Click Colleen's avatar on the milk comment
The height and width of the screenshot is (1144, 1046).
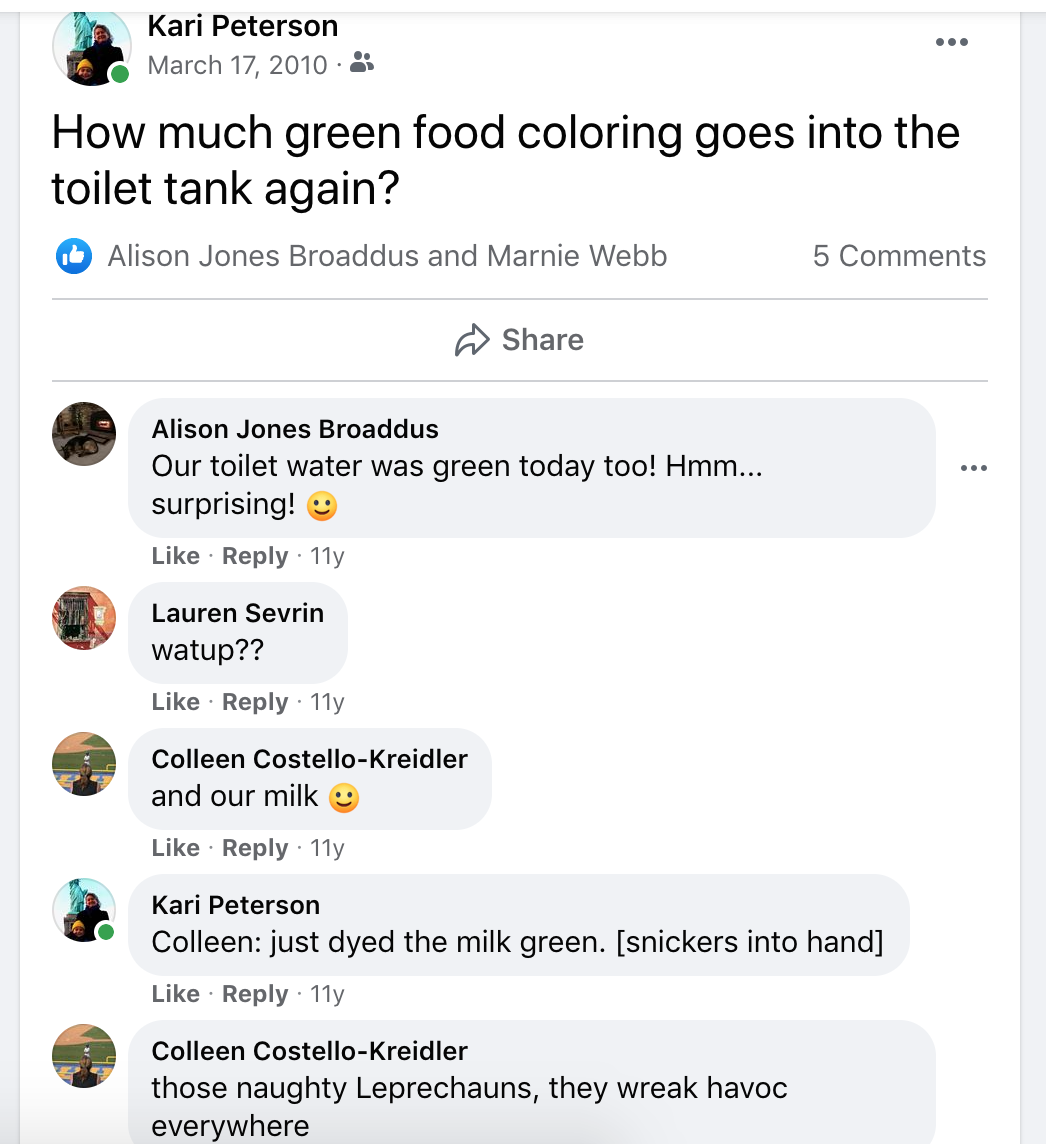pyautogui.click(x=84, y=764)
